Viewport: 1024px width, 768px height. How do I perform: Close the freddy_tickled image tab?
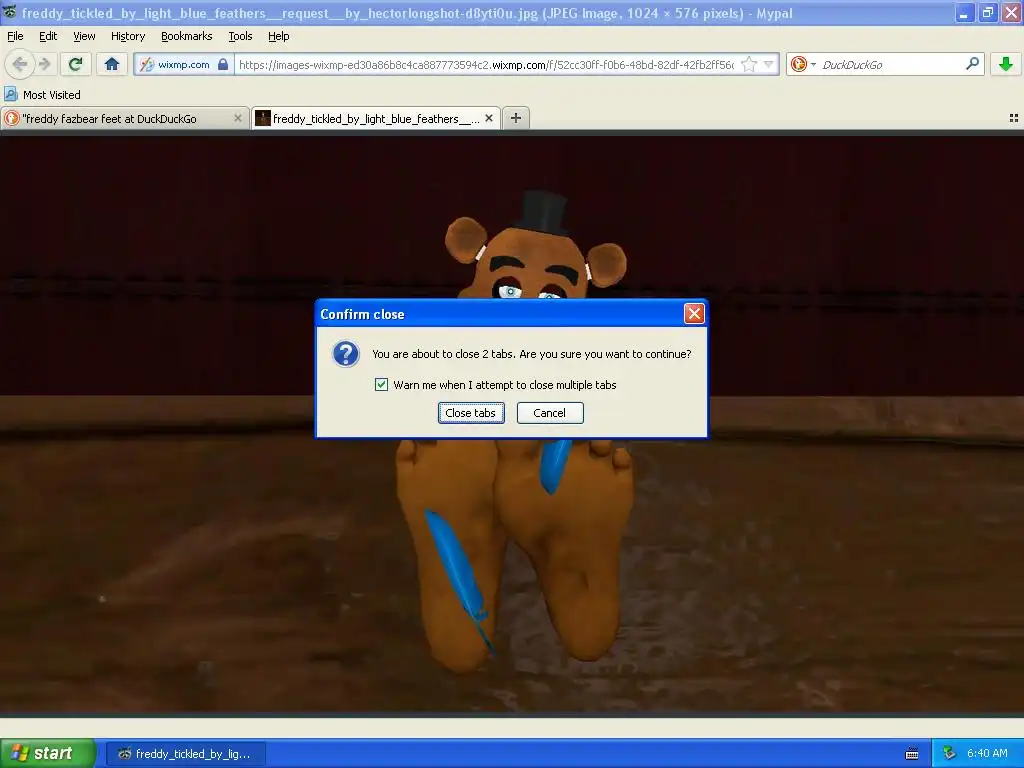click(488, 118)
